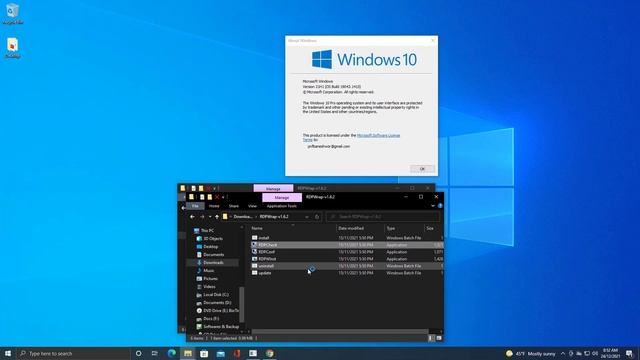Sort files by the Name column
The image size is (640, 360).
(293, 228)
